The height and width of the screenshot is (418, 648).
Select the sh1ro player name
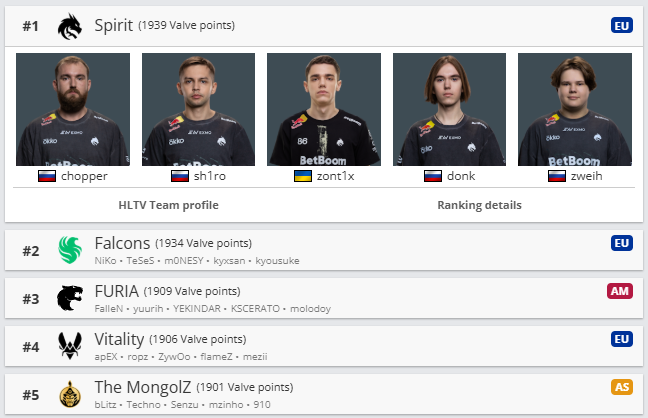[208, 176]
